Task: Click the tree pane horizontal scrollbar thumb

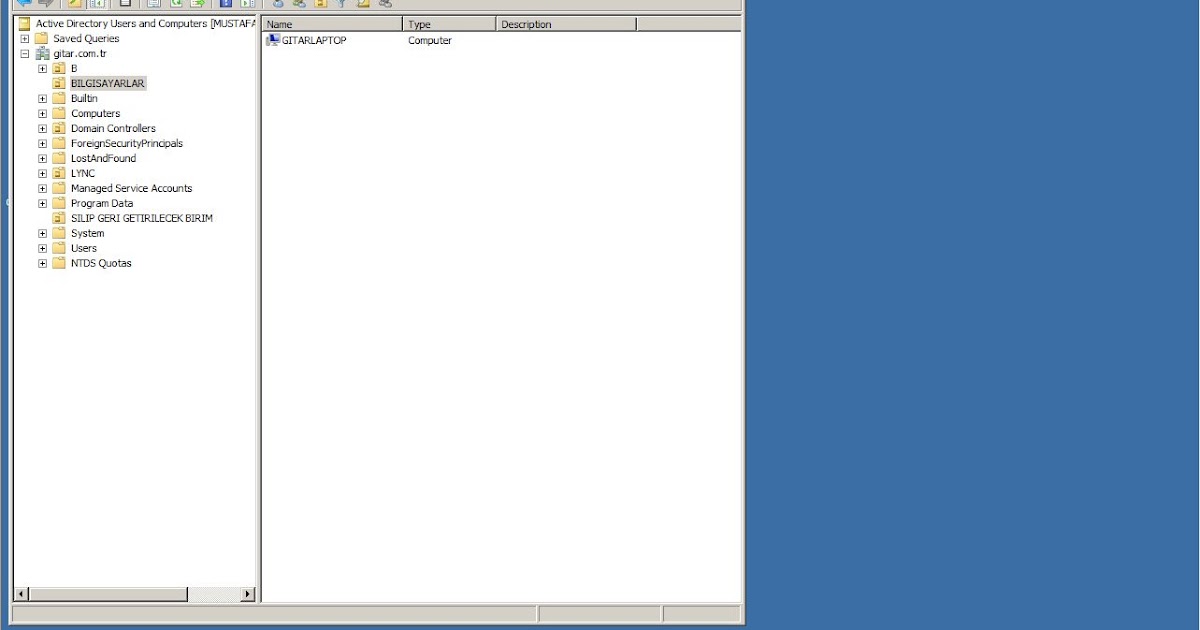Action: point(108,594)
